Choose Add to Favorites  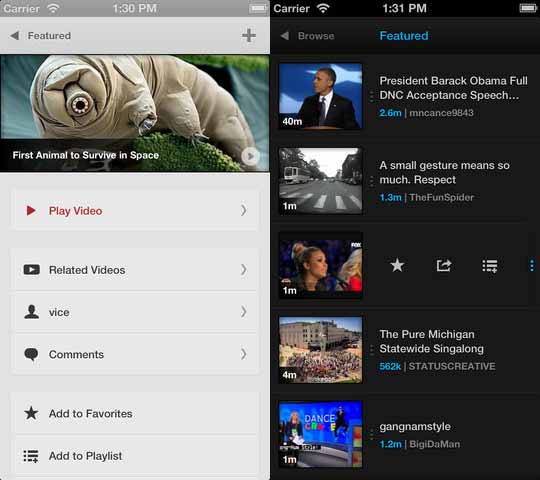pyautogui.click(x=135, y=413)
